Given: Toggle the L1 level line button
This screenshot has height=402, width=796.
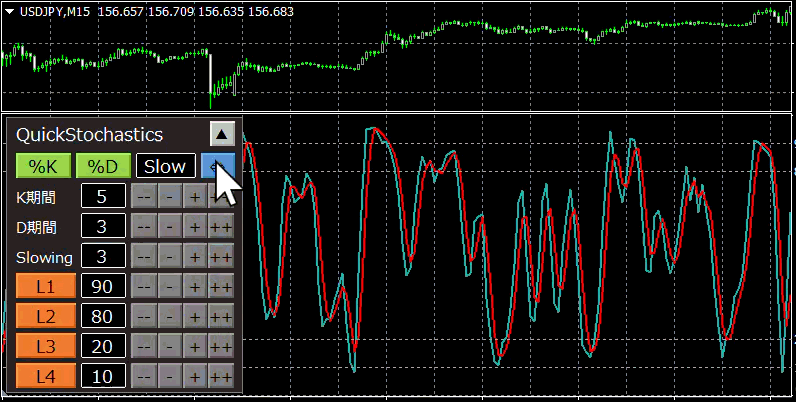Looking at the screenshot, I should point(46,286).
